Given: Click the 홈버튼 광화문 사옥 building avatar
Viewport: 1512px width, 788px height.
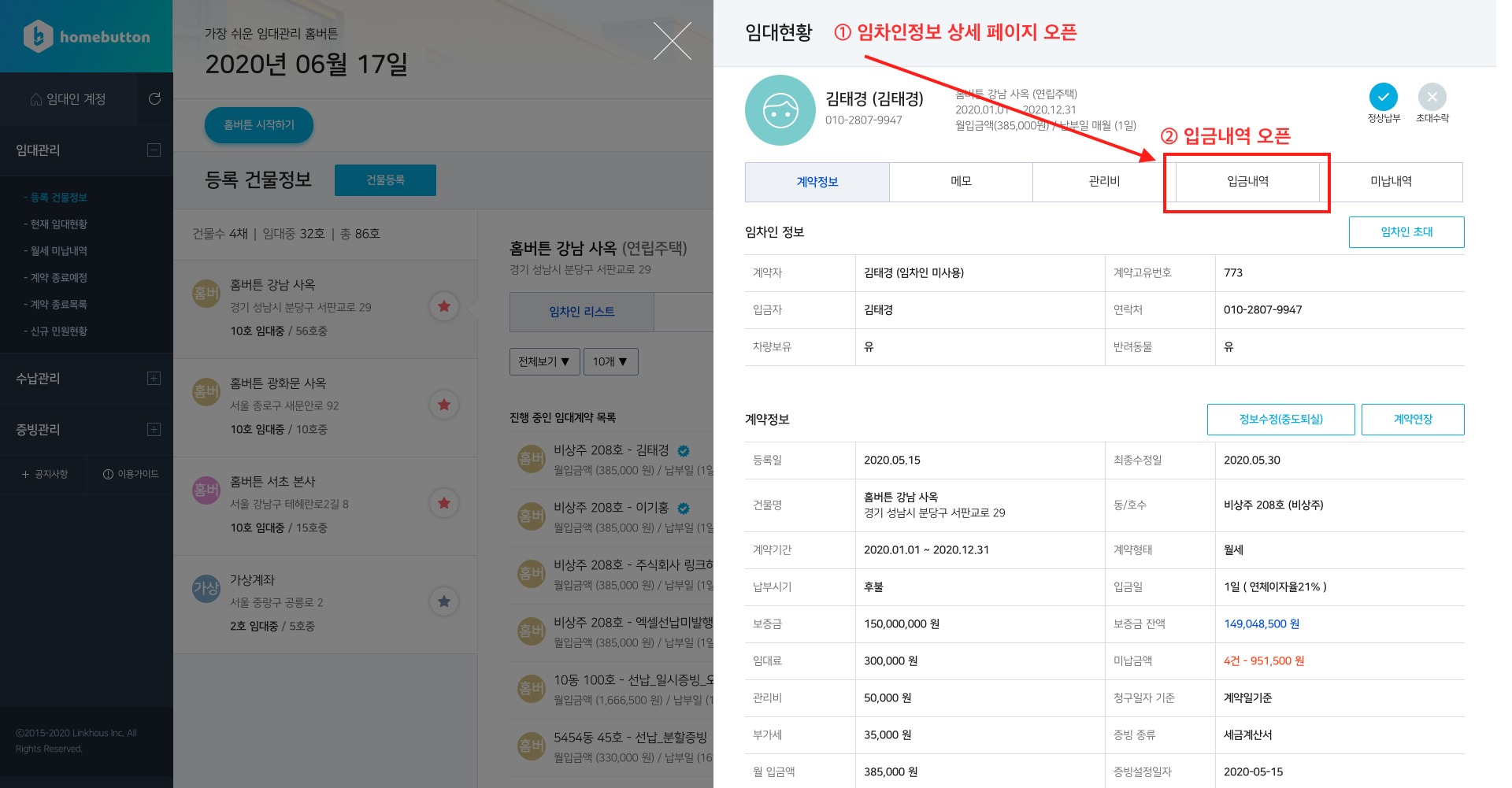Looking at the screenshot, I should click(x=206, y=392).
